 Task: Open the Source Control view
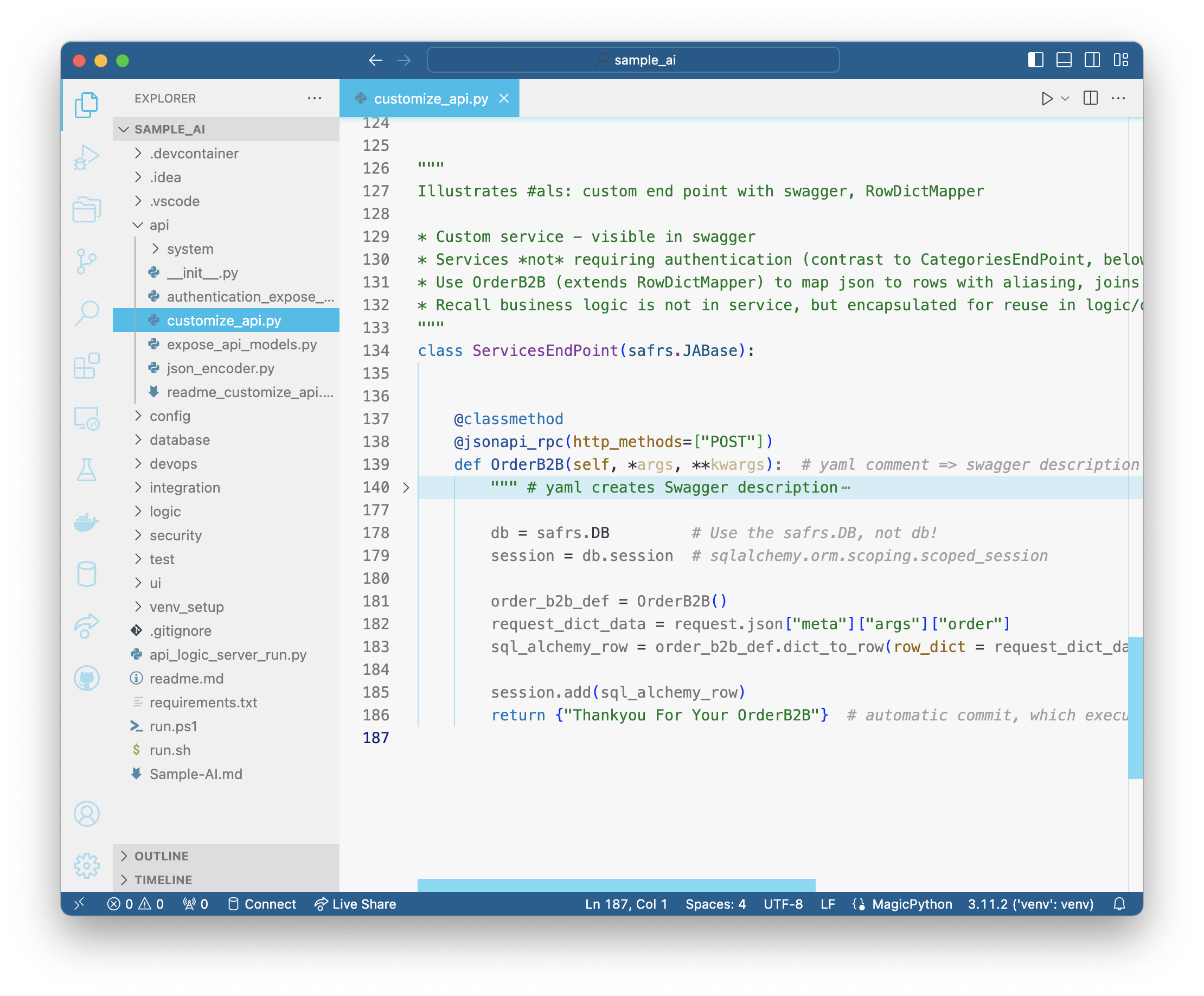point(87,261)
